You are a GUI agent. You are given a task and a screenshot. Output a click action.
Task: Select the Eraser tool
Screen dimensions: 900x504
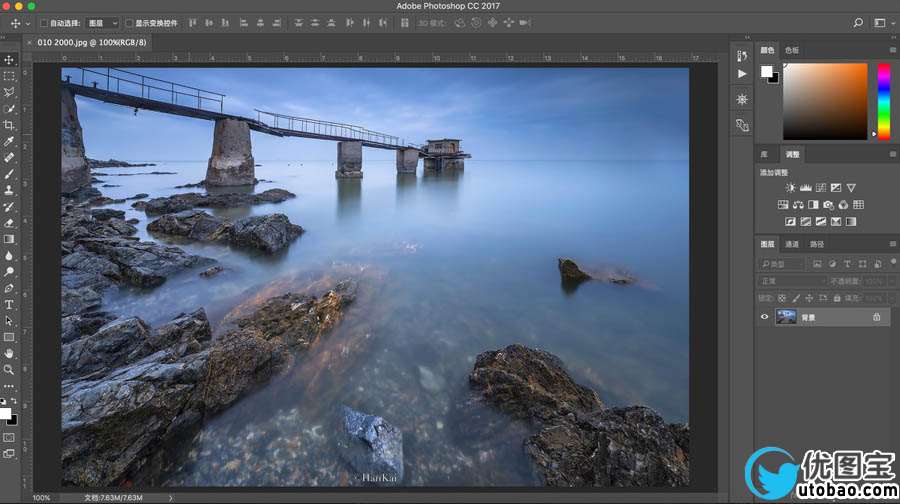click(9, 223)
